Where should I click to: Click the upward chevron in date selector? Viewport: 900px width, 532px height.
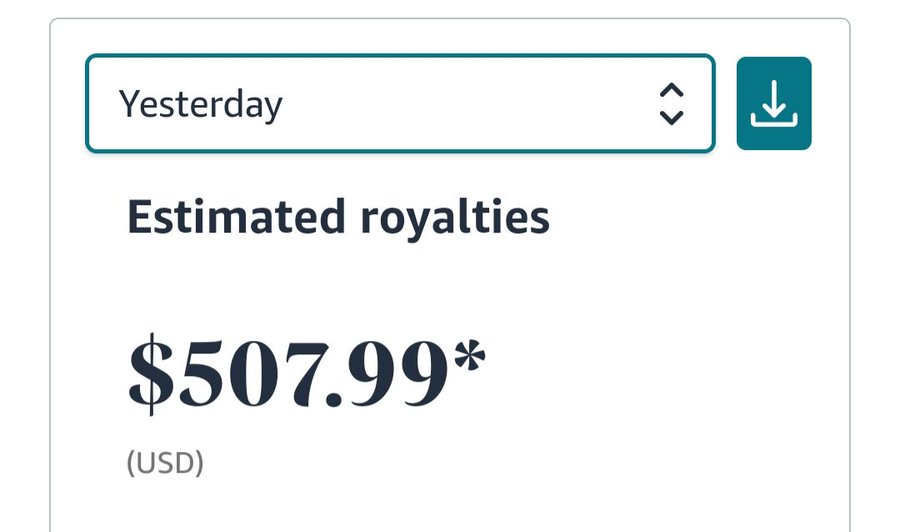[671, 91]
